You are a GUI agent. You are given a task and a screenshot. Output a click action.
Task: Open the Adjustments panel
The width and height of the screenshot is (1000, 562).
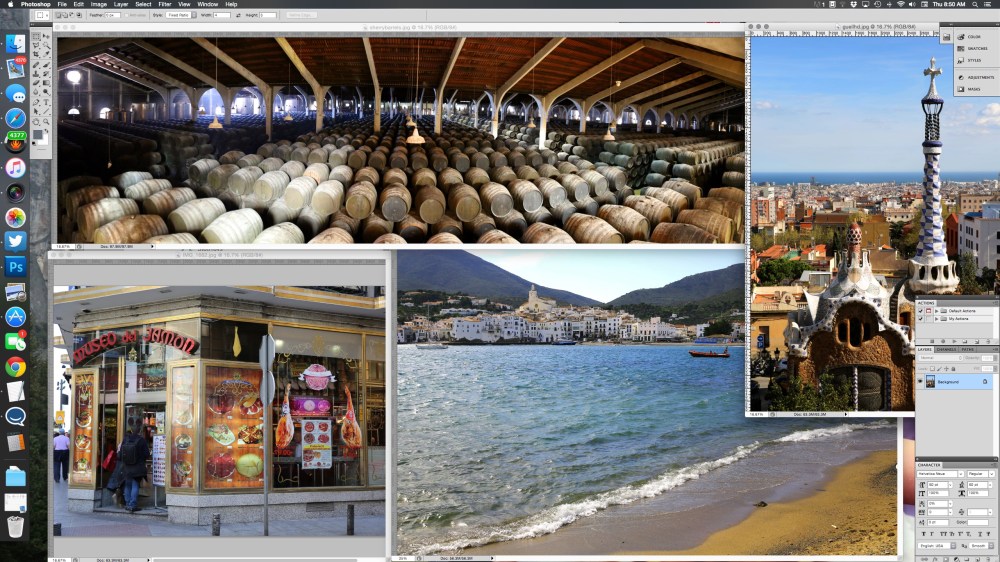[x=976, y=77]
